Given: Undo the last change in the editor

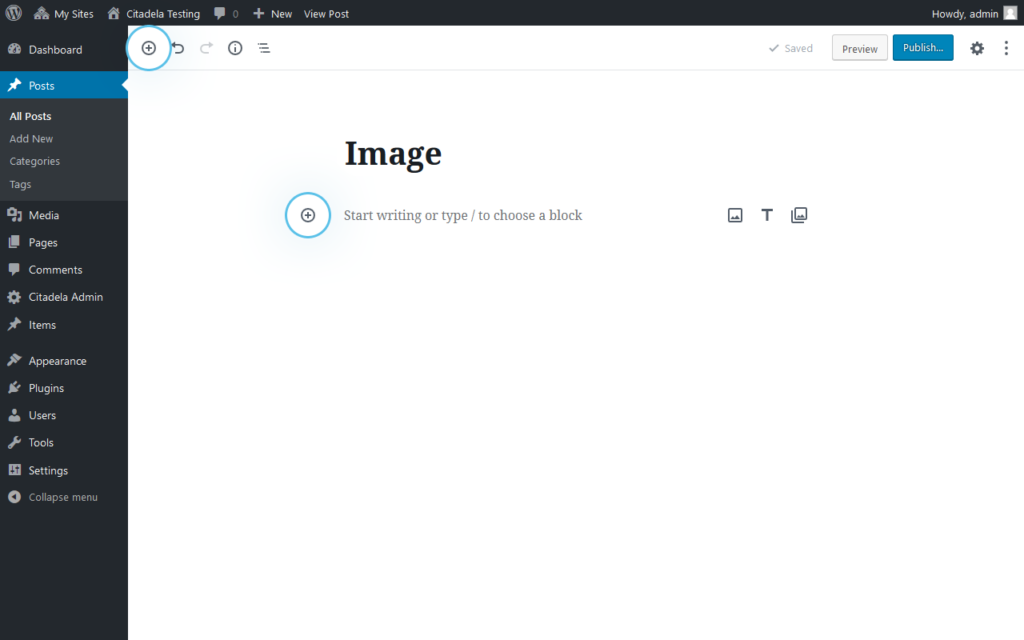Looking at the screenshot, I should (178, 47).
